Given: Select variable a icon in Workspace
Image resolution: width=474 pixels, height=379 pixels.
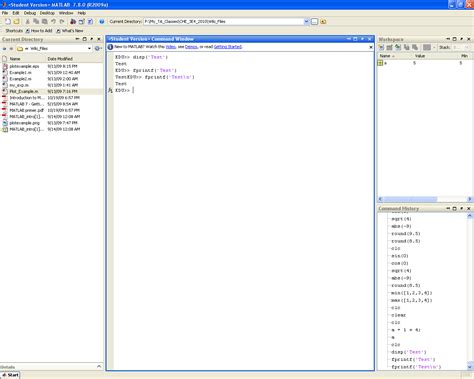Looking at the screenshot, I should click(x=380, y=63).
